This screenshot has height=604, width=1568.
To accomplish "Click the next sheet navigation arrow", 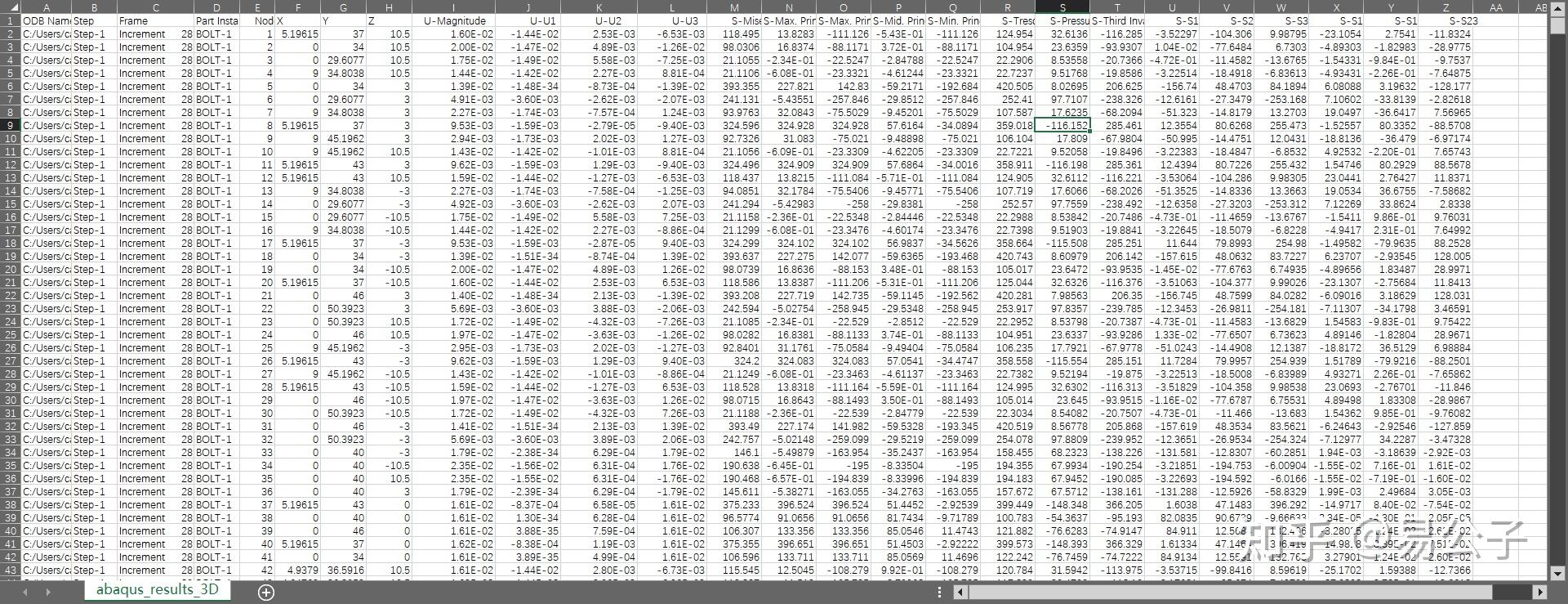I will pos(48,593).
